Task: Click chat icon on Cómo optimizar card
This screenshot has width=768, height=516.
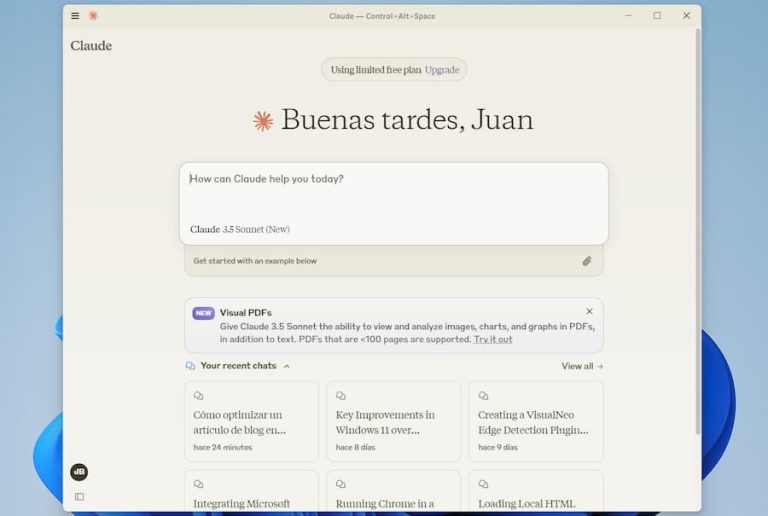Action: click(198, 396)
